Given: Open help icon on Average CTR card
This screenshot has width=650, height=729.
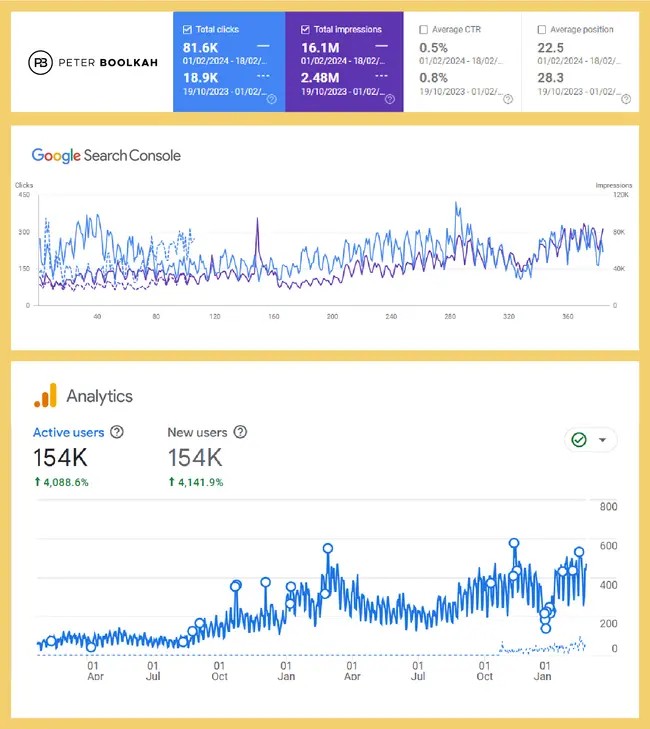Looking at the screenshot, I should tap(508, 99).
